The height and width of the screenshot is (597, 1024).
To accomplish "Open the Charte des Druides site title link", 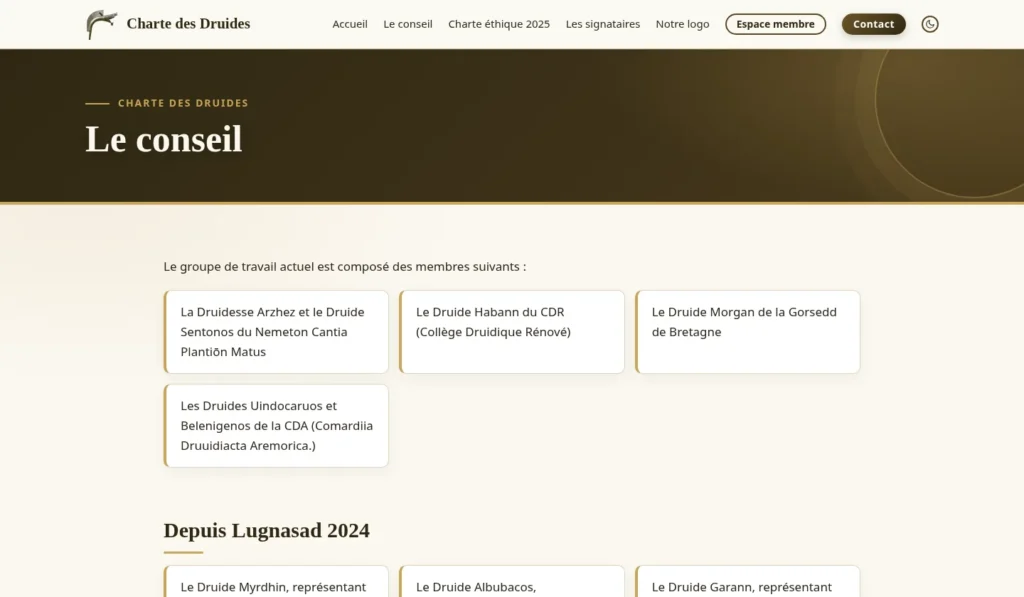I will tap(188, 24).
